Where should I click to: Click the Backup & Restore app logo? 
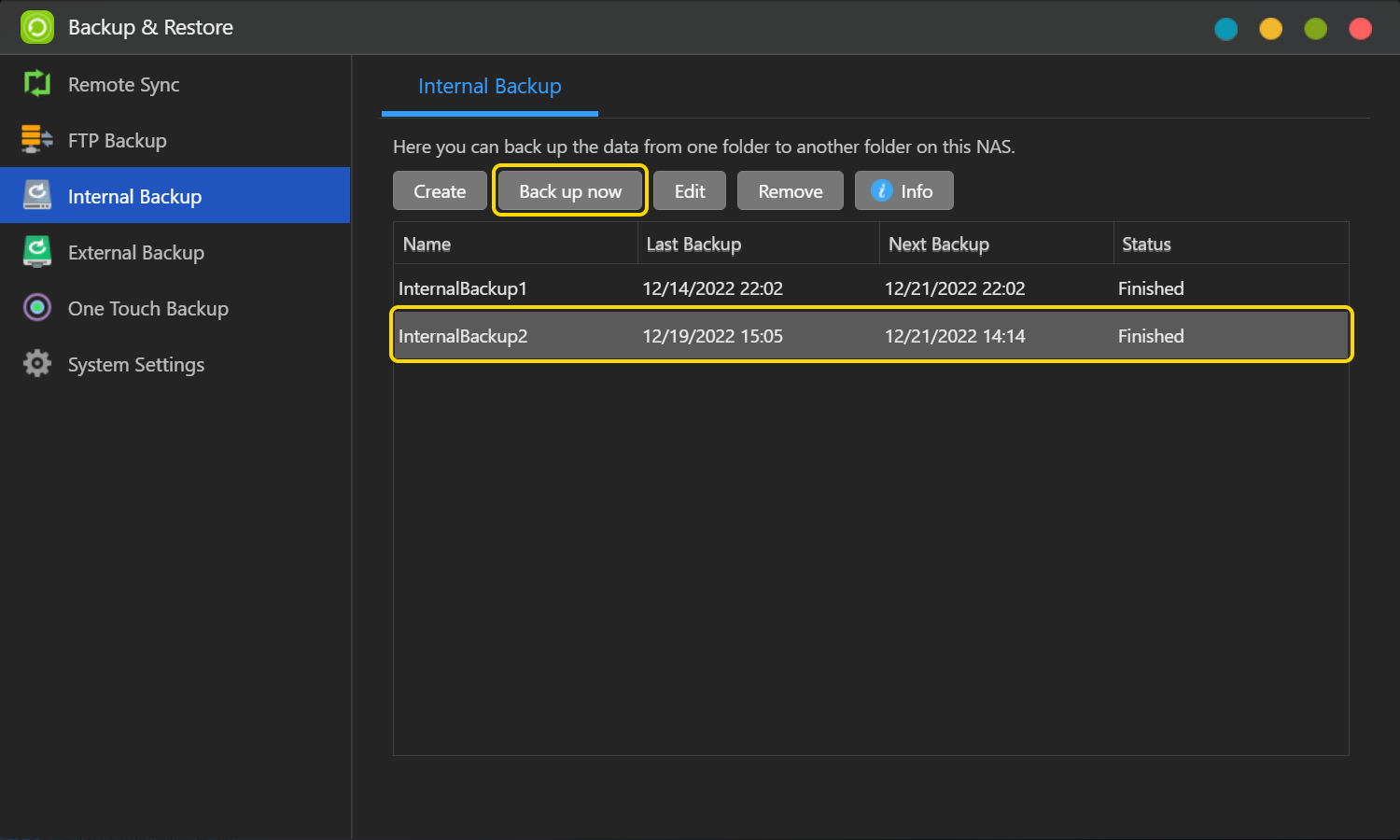(37, 27)
